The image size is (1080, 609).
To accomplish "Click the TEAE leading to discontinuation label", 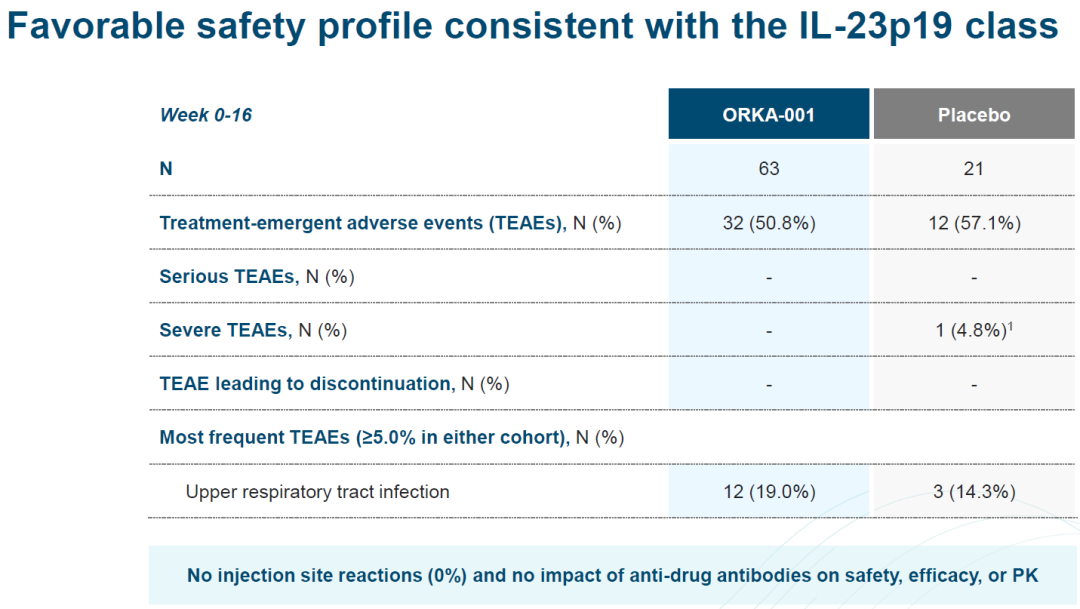I will [336, 384].
